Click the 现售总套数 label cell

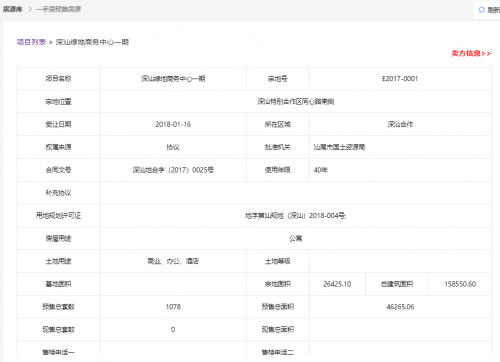(58, 329)
